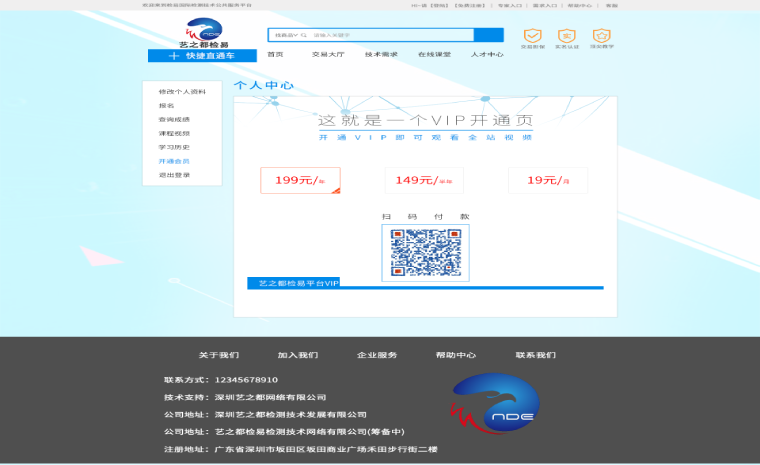Click the 这就是一个VIP开通页 title

click(426, 120)
